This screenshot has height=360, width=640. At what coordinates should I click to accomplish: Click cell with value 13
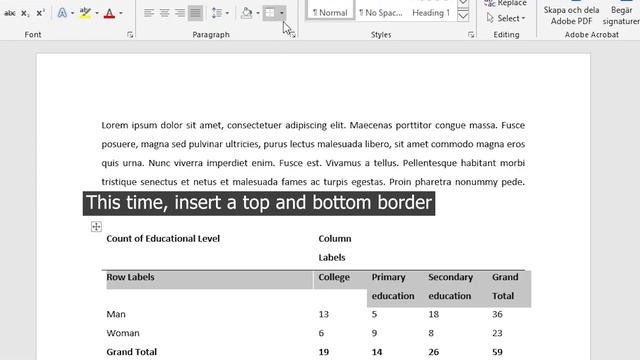pos(324,314)
